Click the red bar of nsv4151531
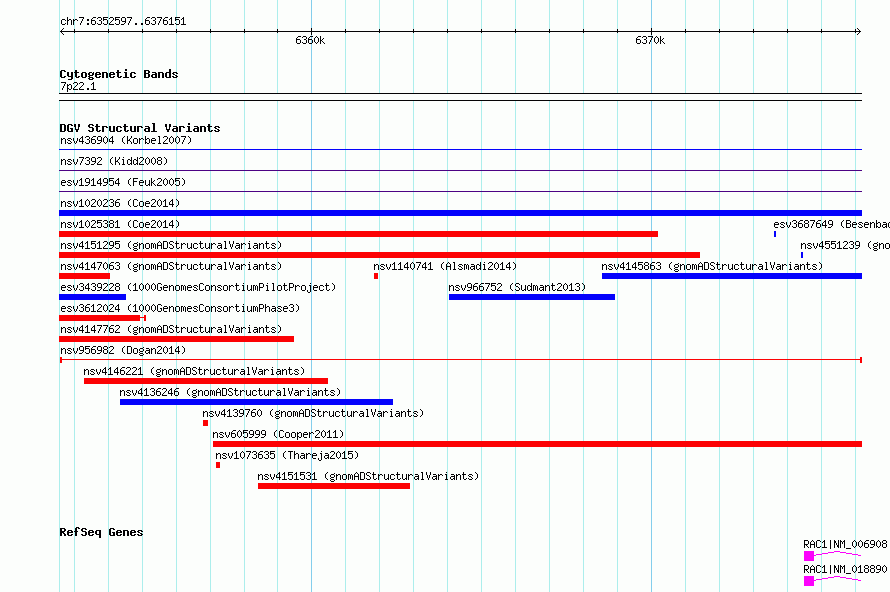890x592 pixels. [x=334, y=486]
